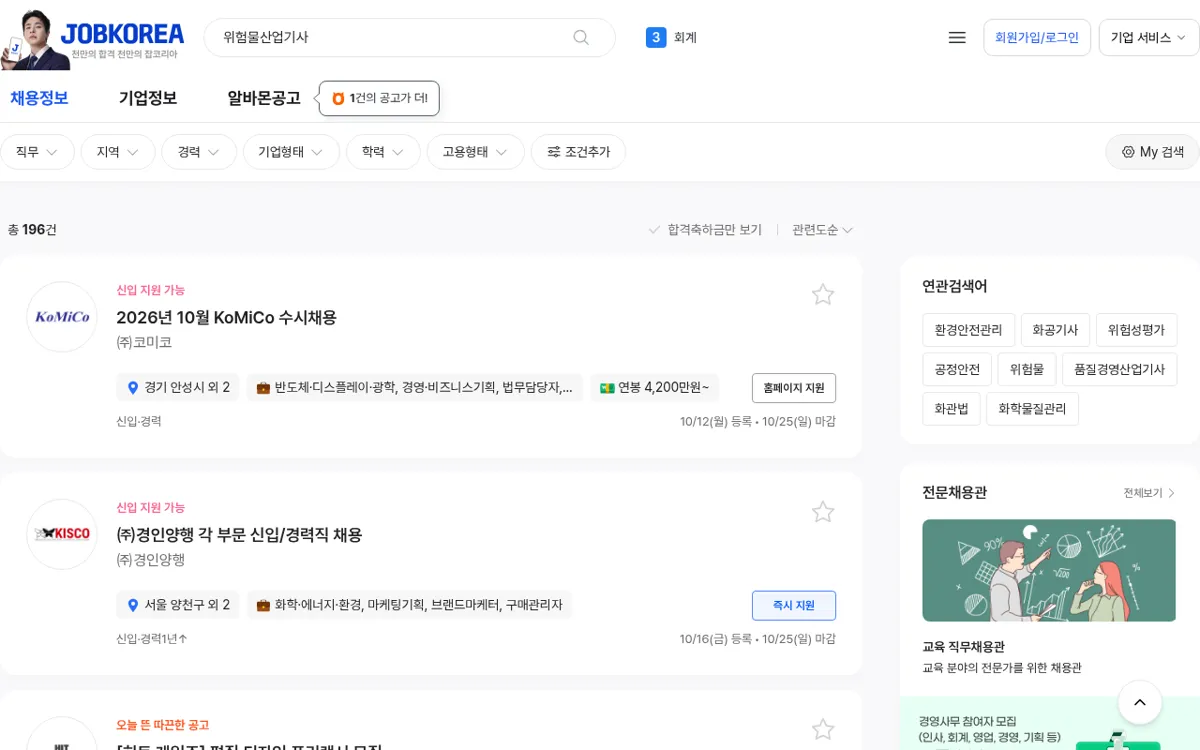Select related keyword 화학물질관리
Image resolution: width=1200 pixels, height=750 pixels.
[1032, 409]
